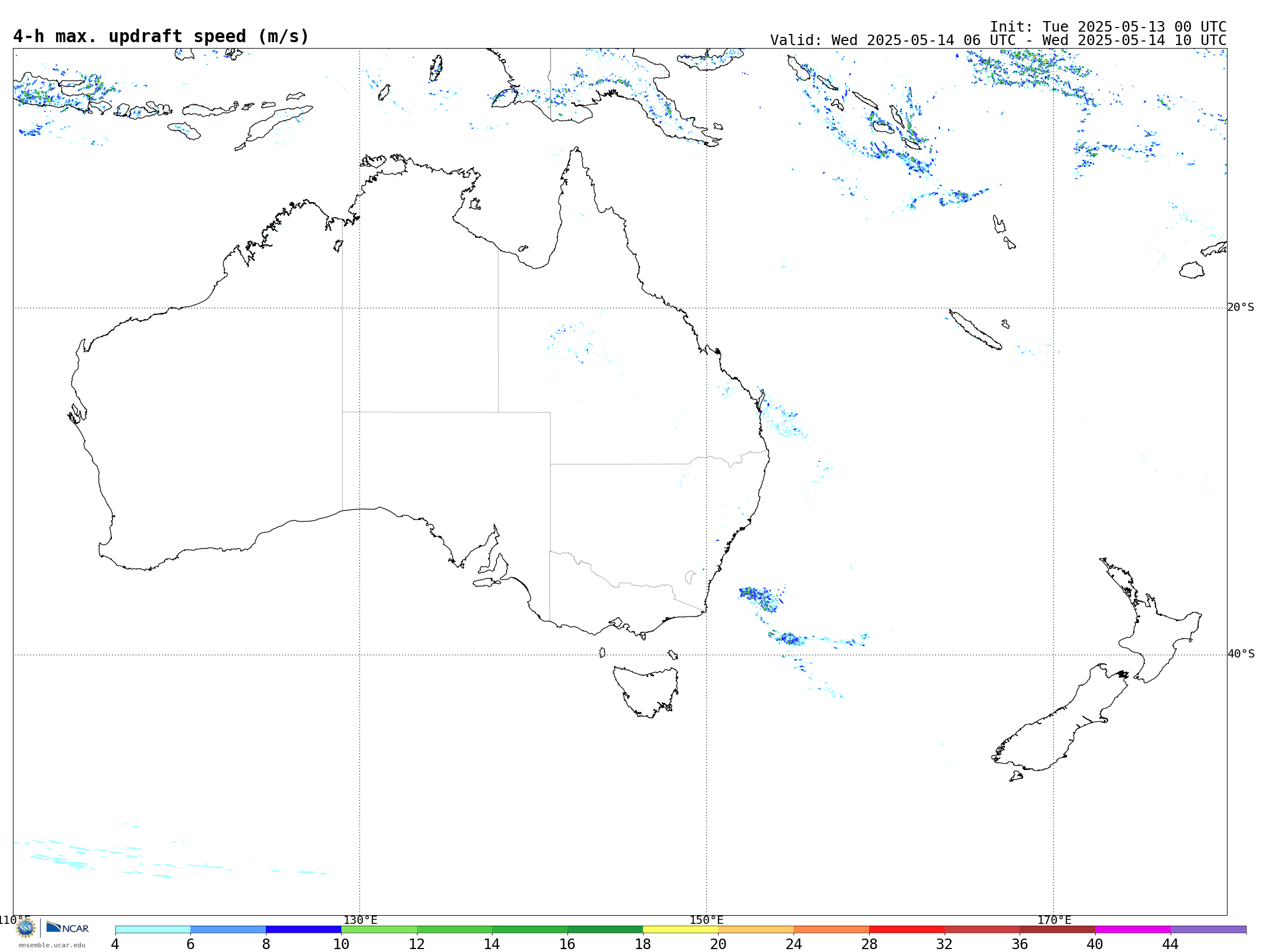This screenshot has height=952, width=1265.
Task: Click the colorbar tick label '24'
Action: coord(794,944)
